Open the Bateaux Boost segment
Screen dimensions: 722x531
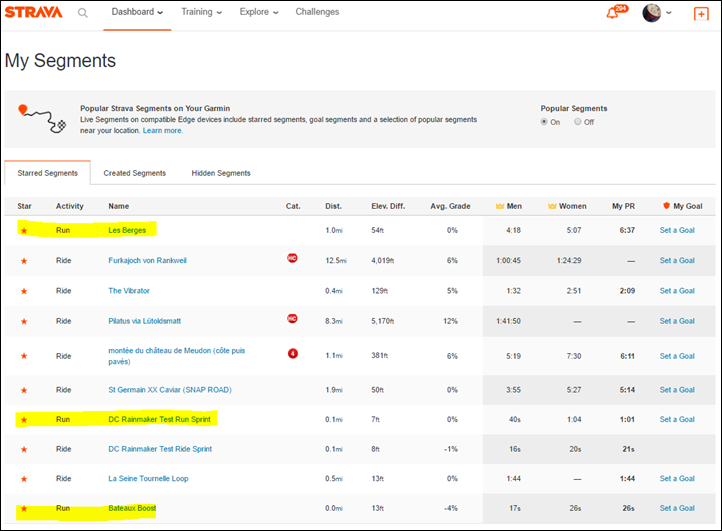(x=132, y=508)
